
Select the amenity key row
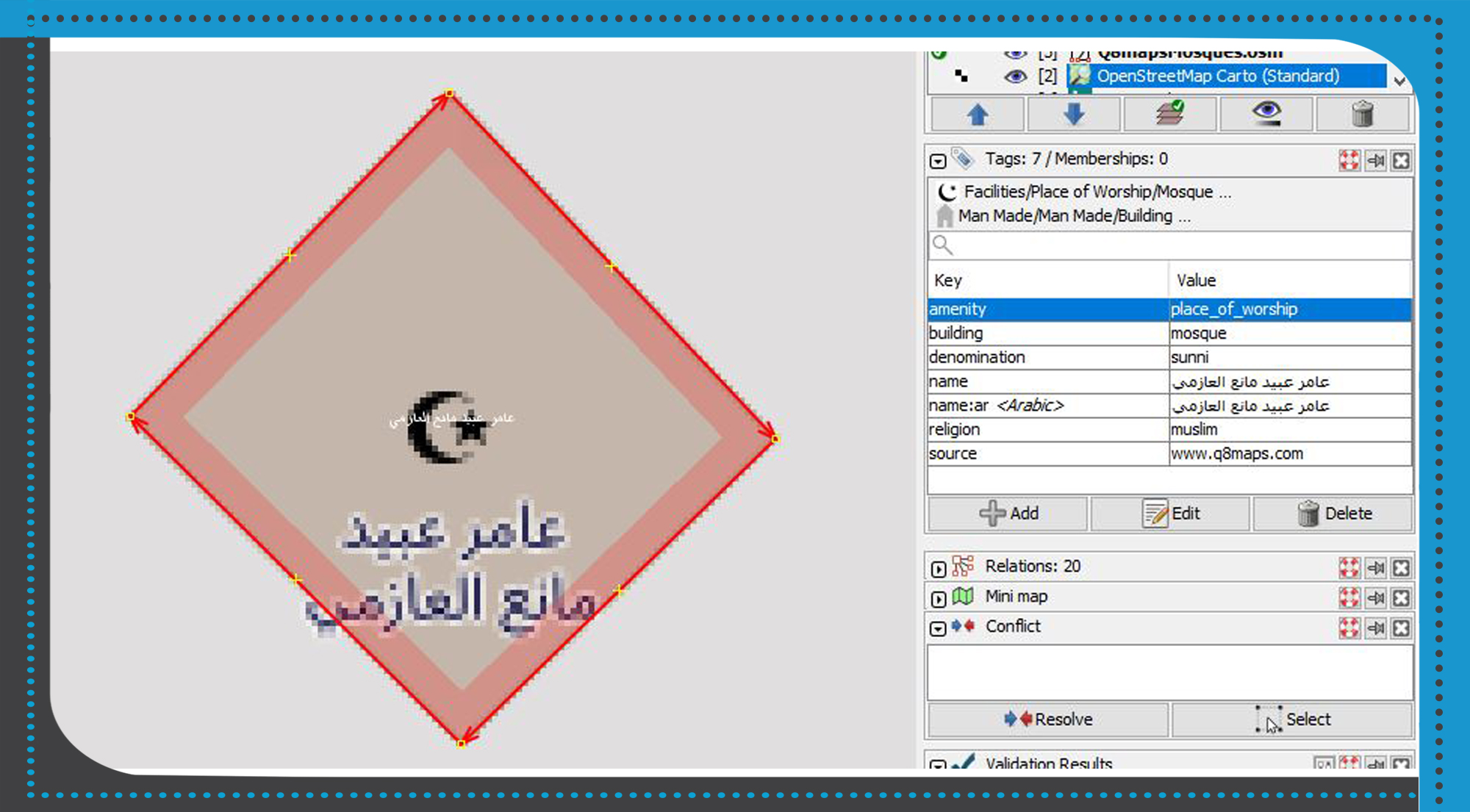[1047, 309]
